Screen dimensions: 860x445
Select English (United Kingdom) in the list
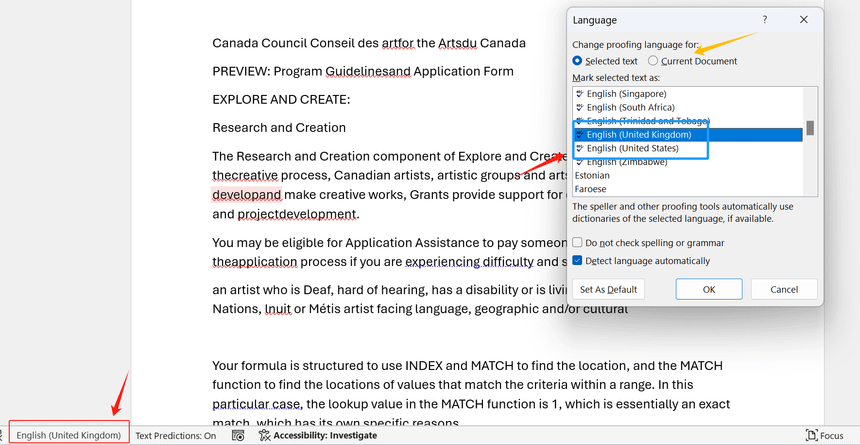coord(639,135)
